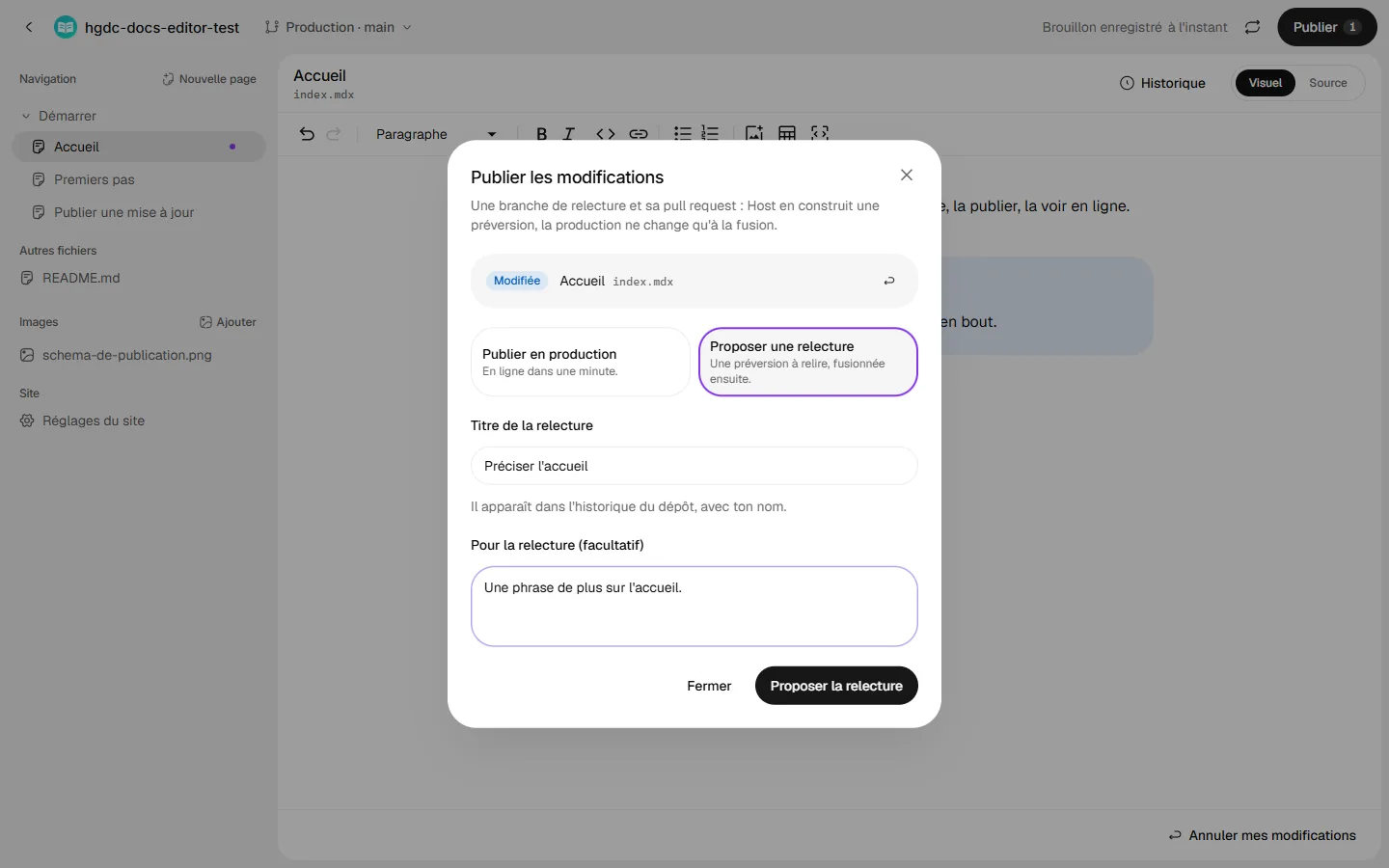Toggle bold formatting

coord(541,134)
